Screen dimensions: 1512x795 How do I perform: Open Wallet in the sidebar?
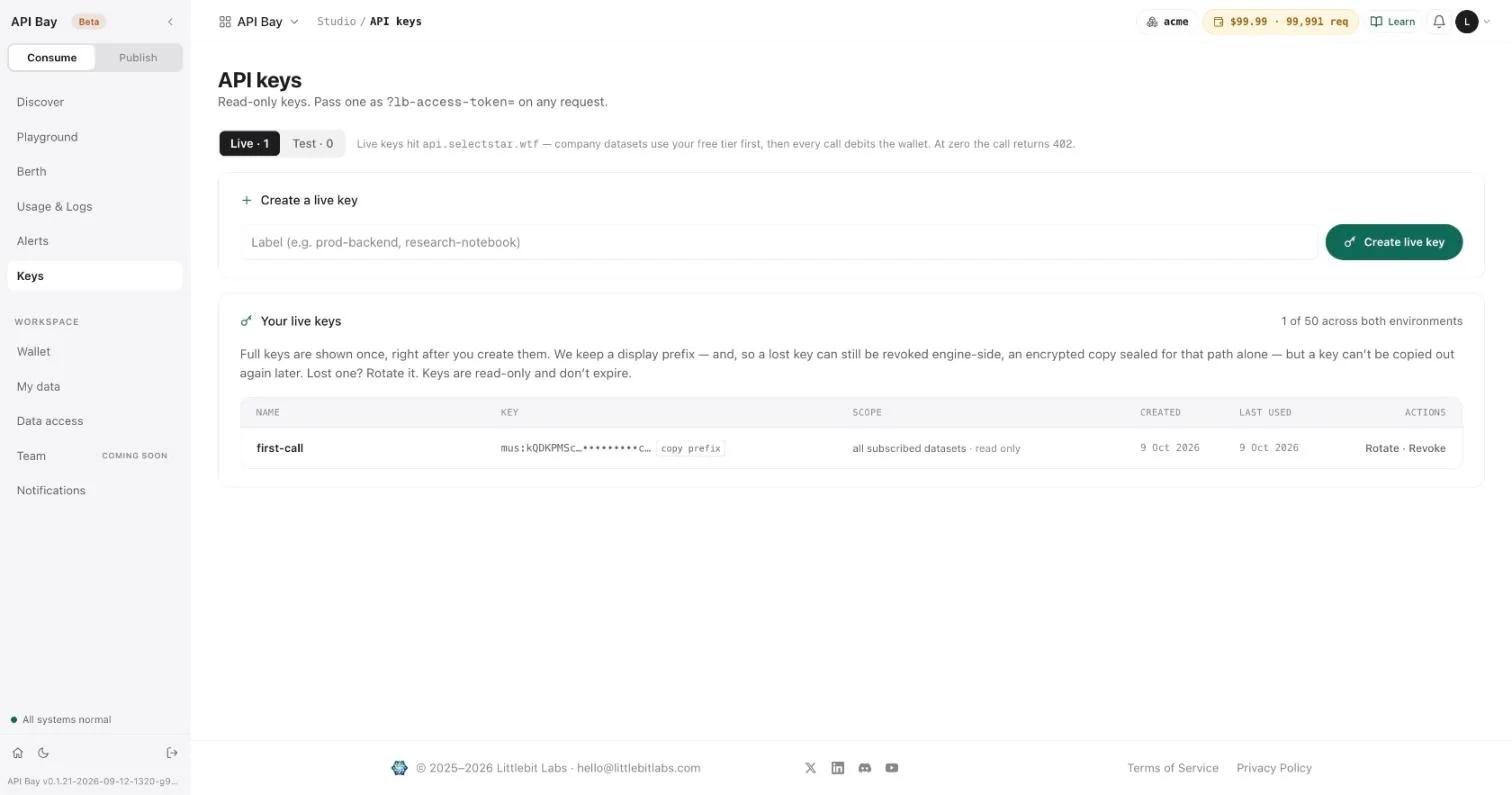[x=95, y=352]
